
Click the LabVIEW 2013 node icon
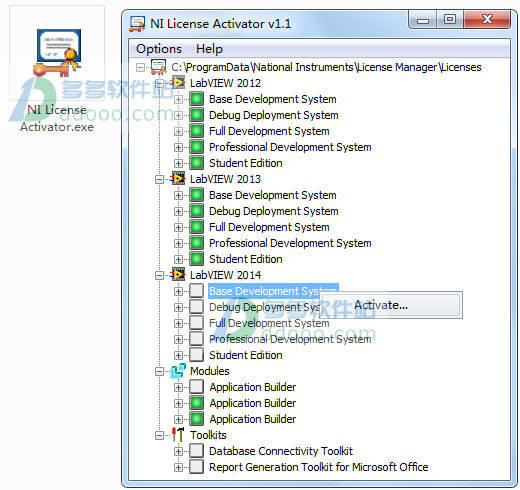178,179
